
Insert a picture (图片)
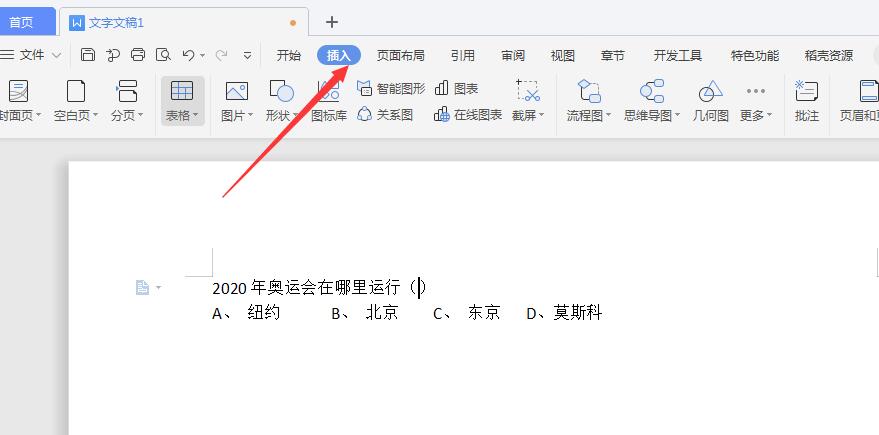pos(237,100)
